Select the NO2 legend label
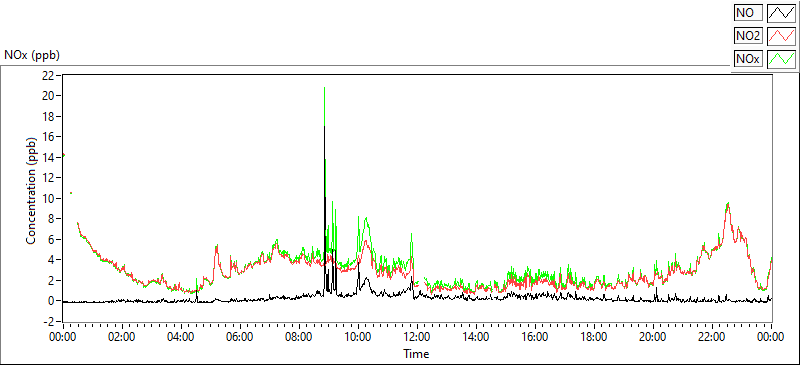The height and width of the screenshot is (365, 800). [x=748, y=36]
